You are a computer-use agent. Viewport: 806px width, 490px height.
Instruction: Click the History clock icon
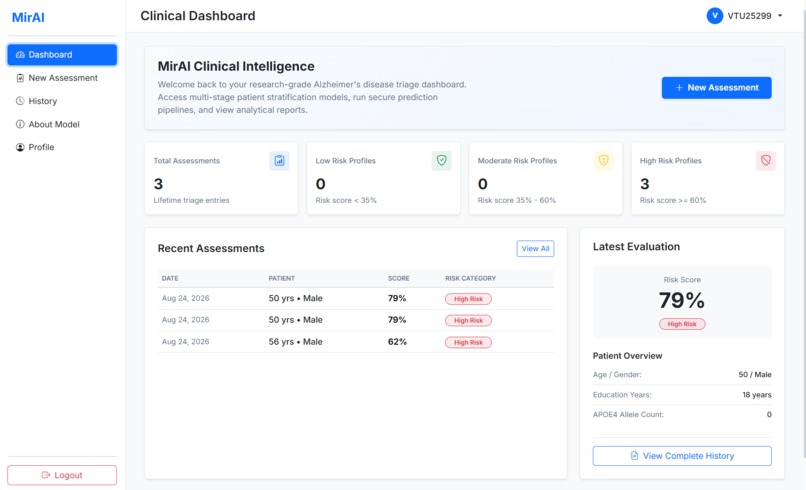(x=20, y=101)
